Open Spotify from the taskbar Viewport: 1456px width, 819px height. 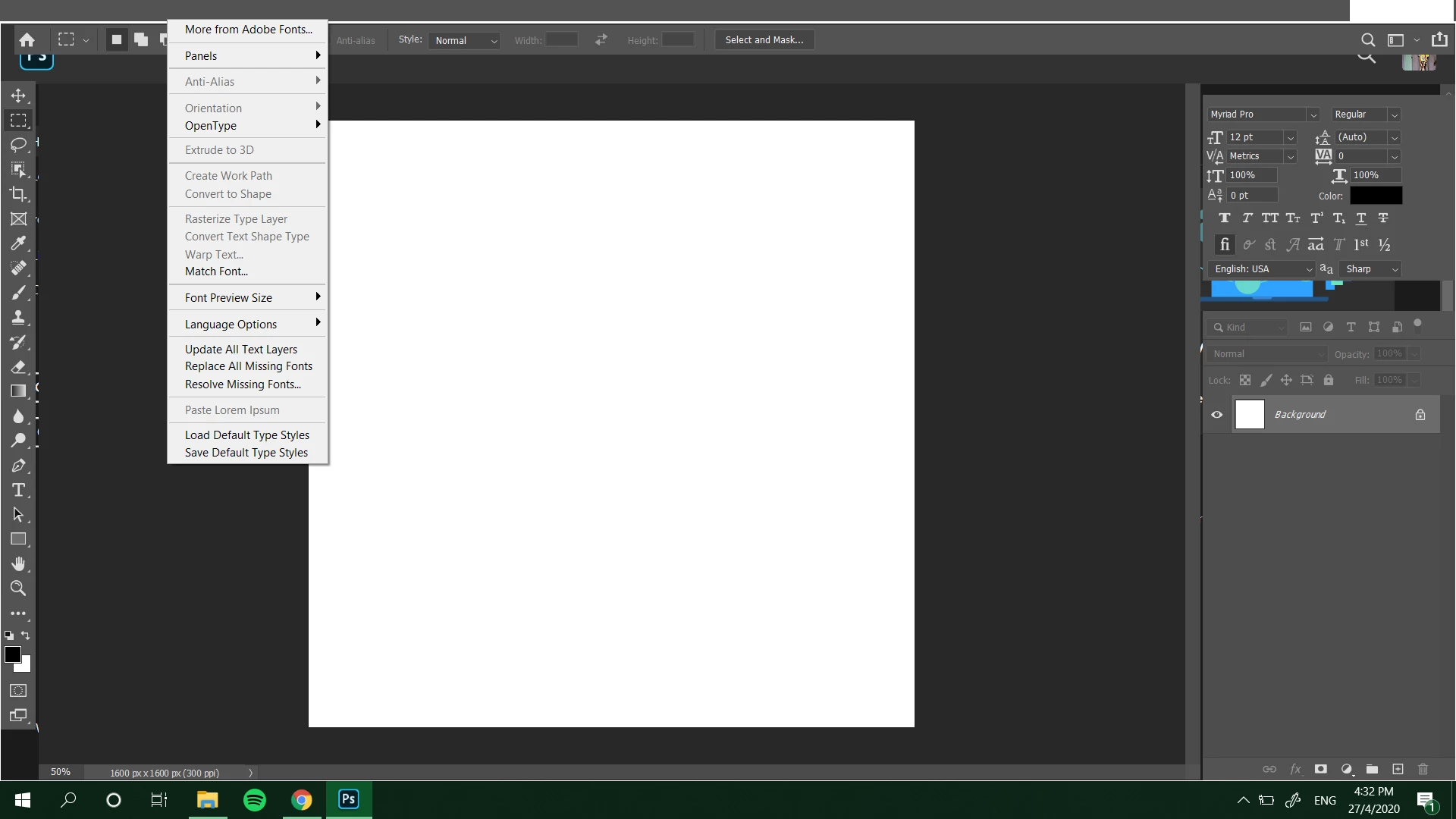coord(255,800)
